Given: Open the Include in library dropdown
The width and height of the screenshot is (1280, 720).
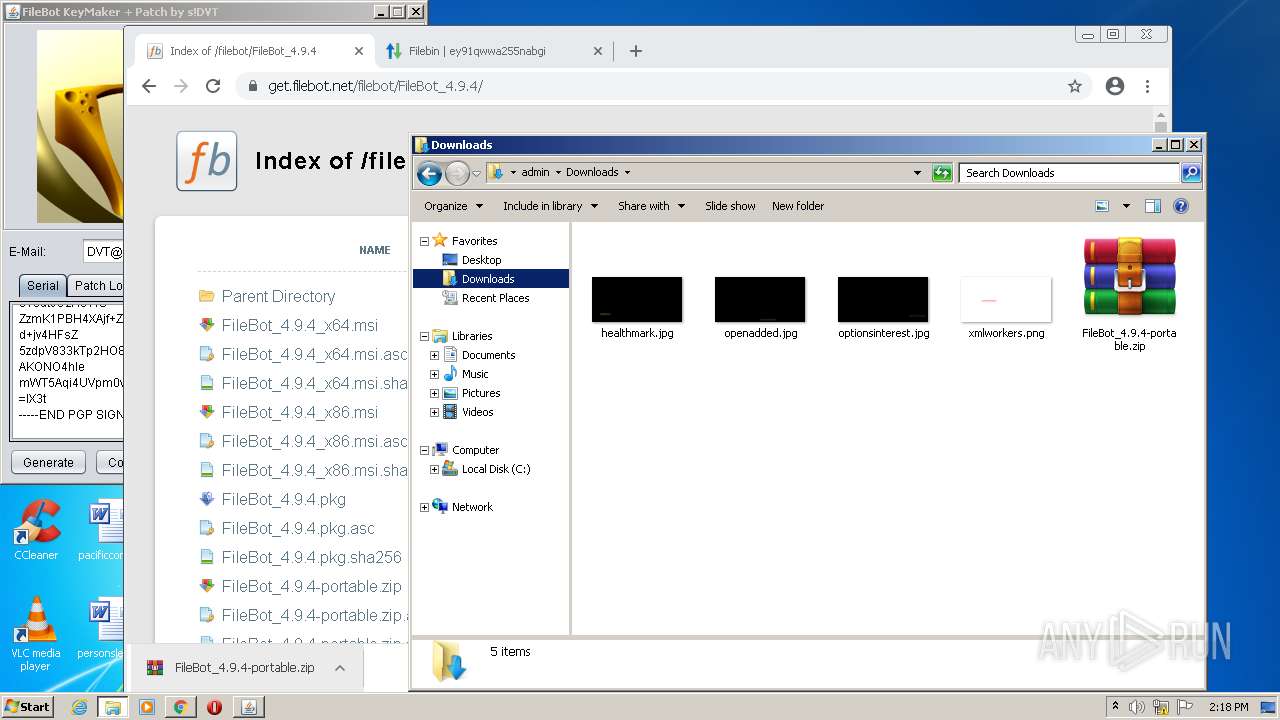Looking at the screenshot, I should click(550, 206).
